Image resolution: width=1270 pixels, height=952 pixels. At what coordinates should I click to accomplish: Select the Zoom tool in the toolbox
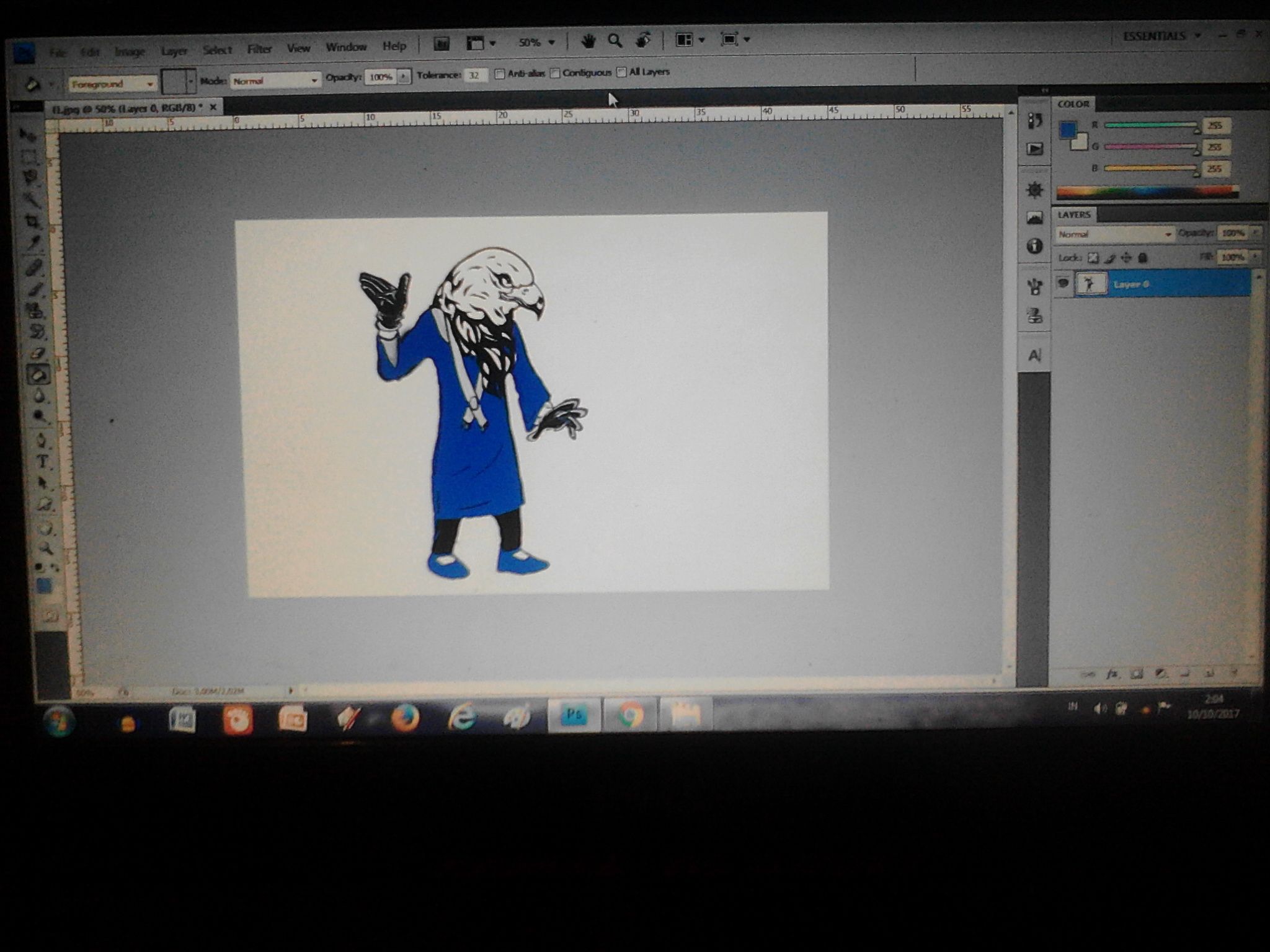tap(47, 549)
